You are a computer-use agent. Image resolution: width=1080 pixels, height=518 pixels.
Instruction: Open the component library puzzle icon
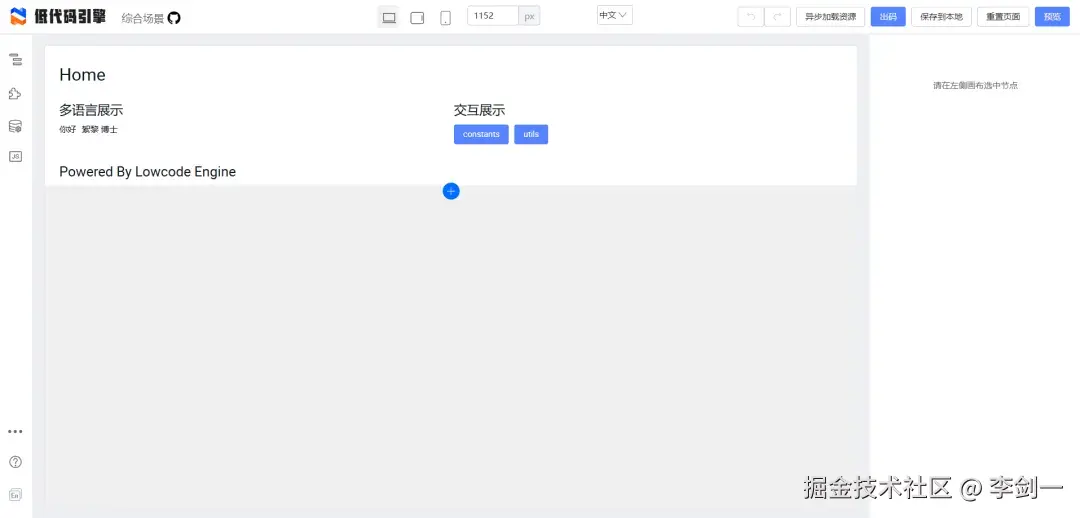tap(15, 94)
